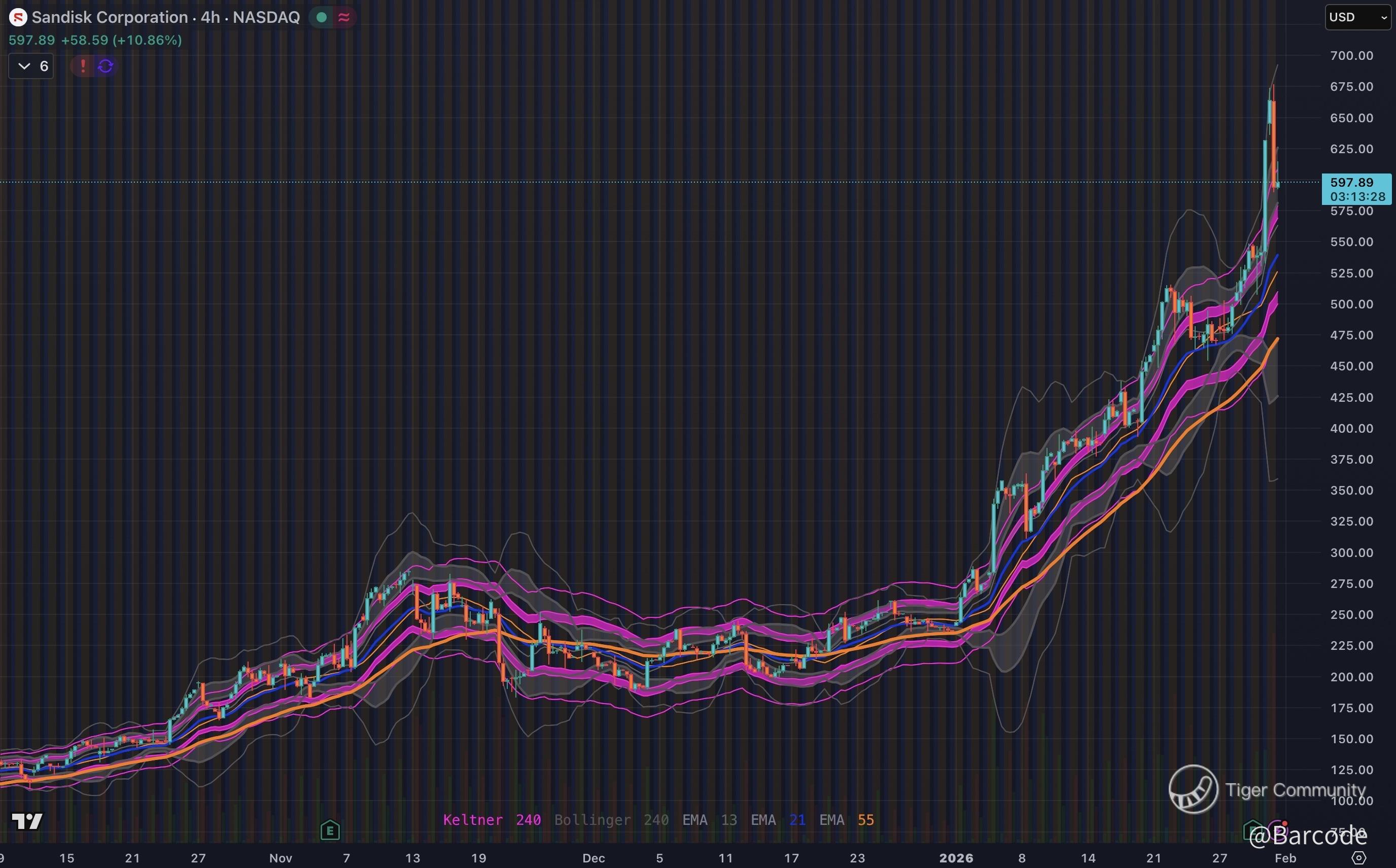Open the TradingView logo link
Image resolution: width=1396 pixels, height=868 pixels.
pyautogui.click(x=27, y=821)
